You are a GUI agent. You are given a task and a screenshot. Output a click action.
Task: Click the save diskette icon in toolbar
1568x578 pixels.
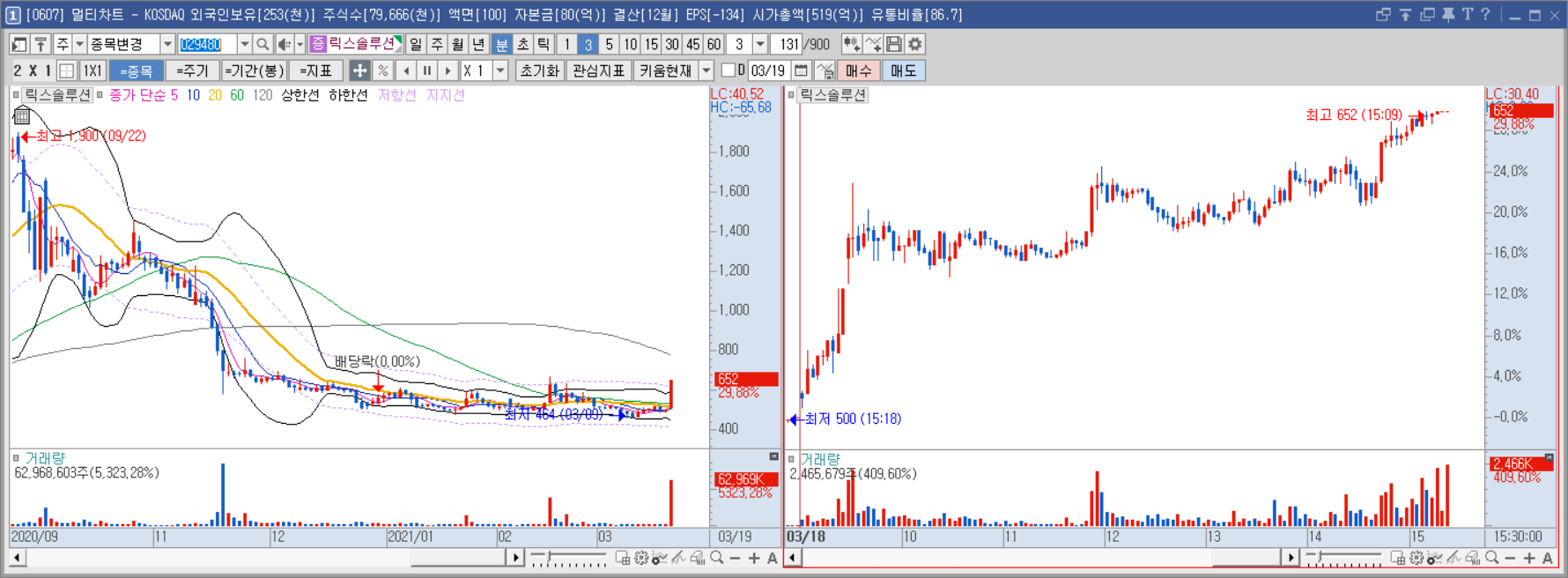click(x=894, y=44)
